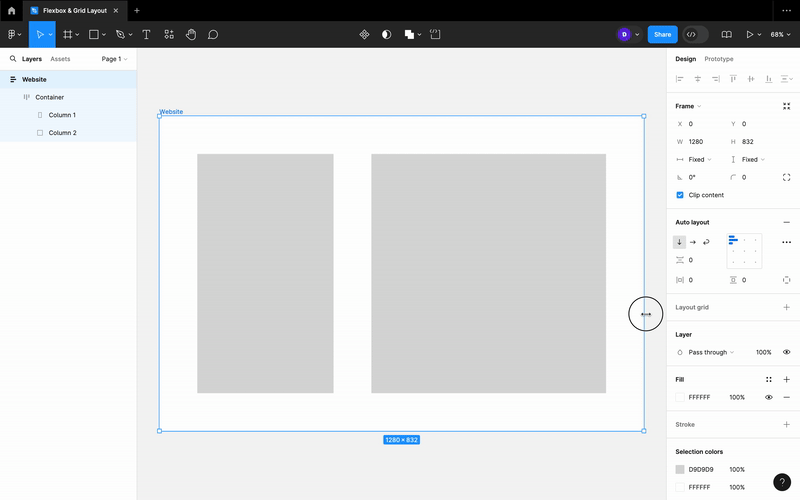Toggle the Clip content checkbox
Screen dimensions: 800x500
(x=680, y=195)
